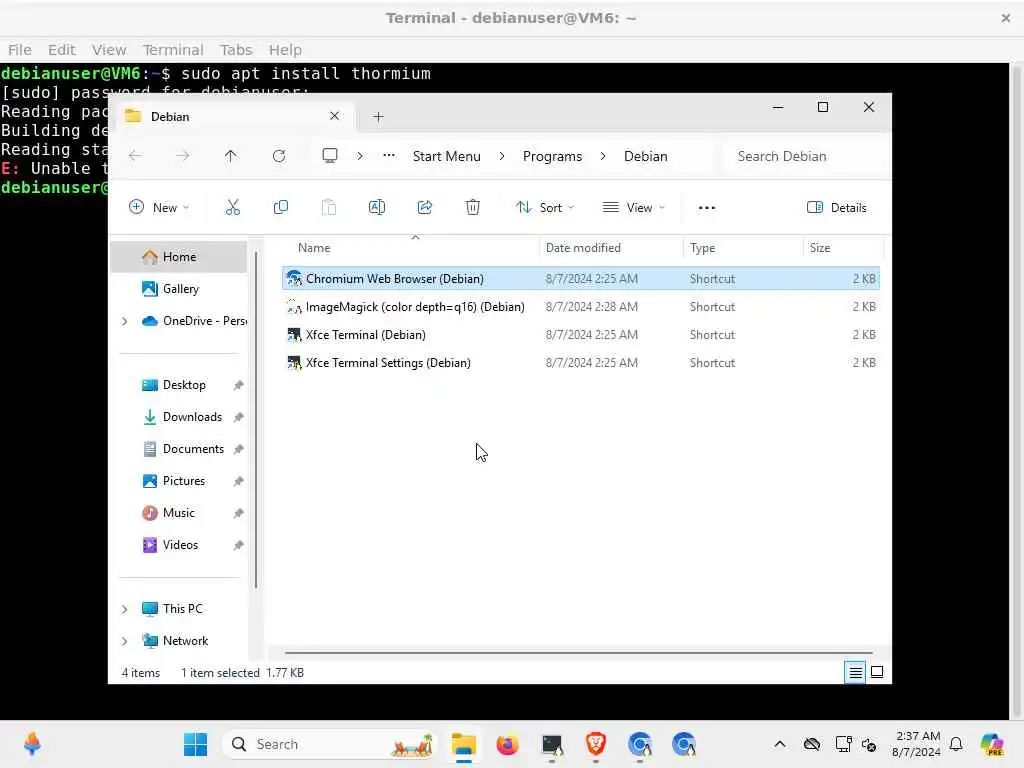Image resolution: width=1024 pixels, height=768 pixels.
Task: Sort by Size column header
Action: pyautogui.click(x=820, y=248)
